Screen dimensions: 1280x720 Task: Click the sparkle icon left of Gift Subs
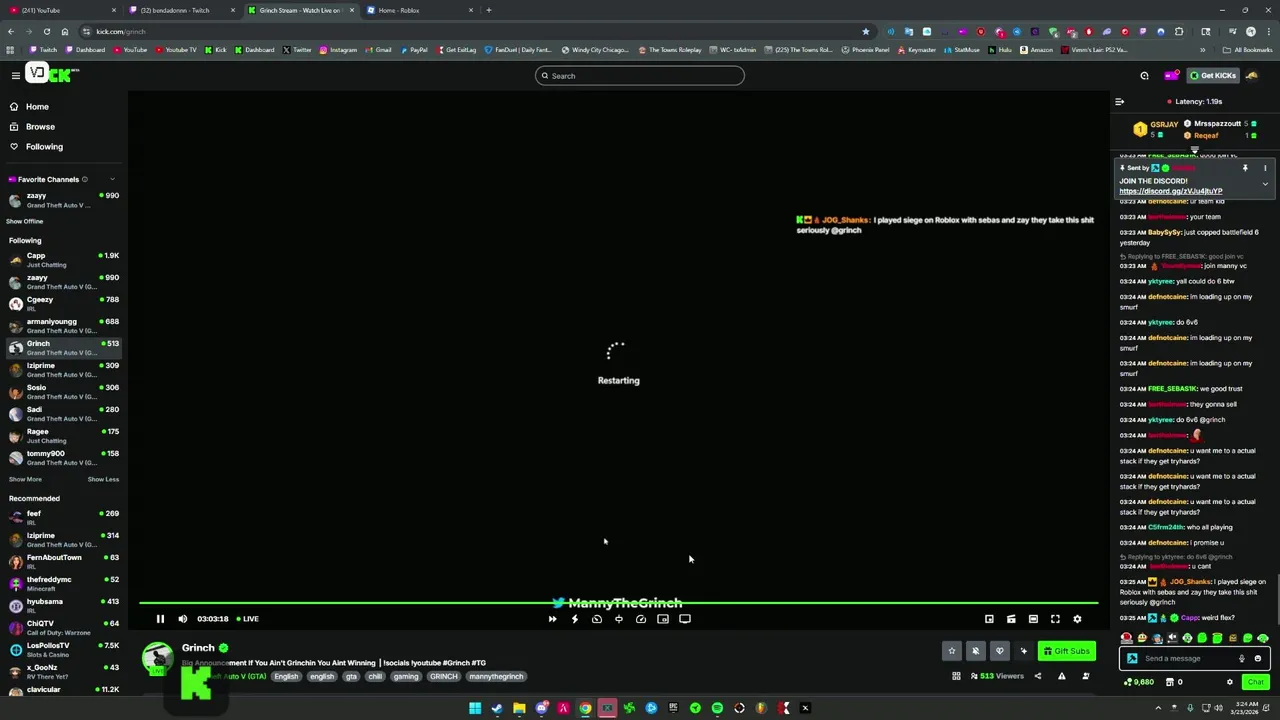pyautogui.click(x=1023, y=651)
